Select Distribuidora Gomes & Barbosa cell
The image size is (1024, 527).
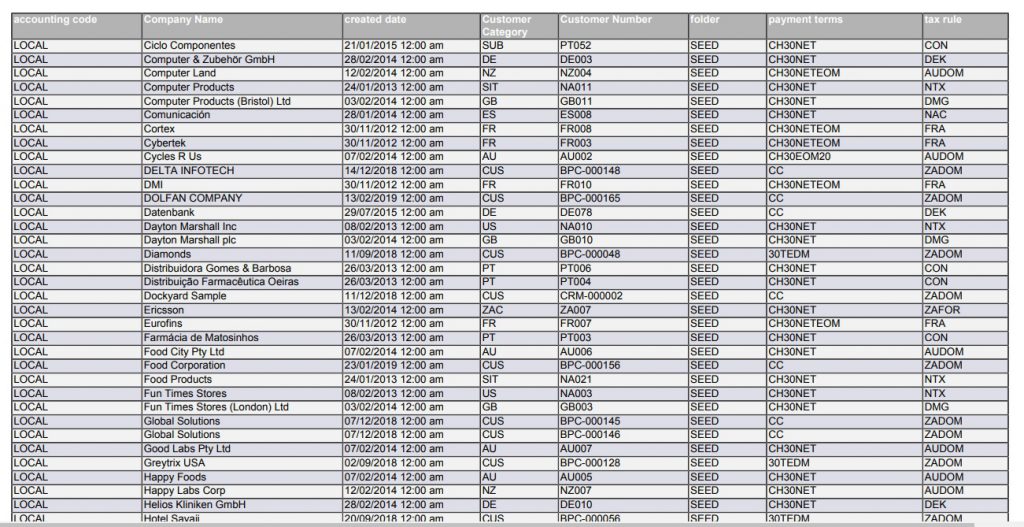(x=242, y=268)
